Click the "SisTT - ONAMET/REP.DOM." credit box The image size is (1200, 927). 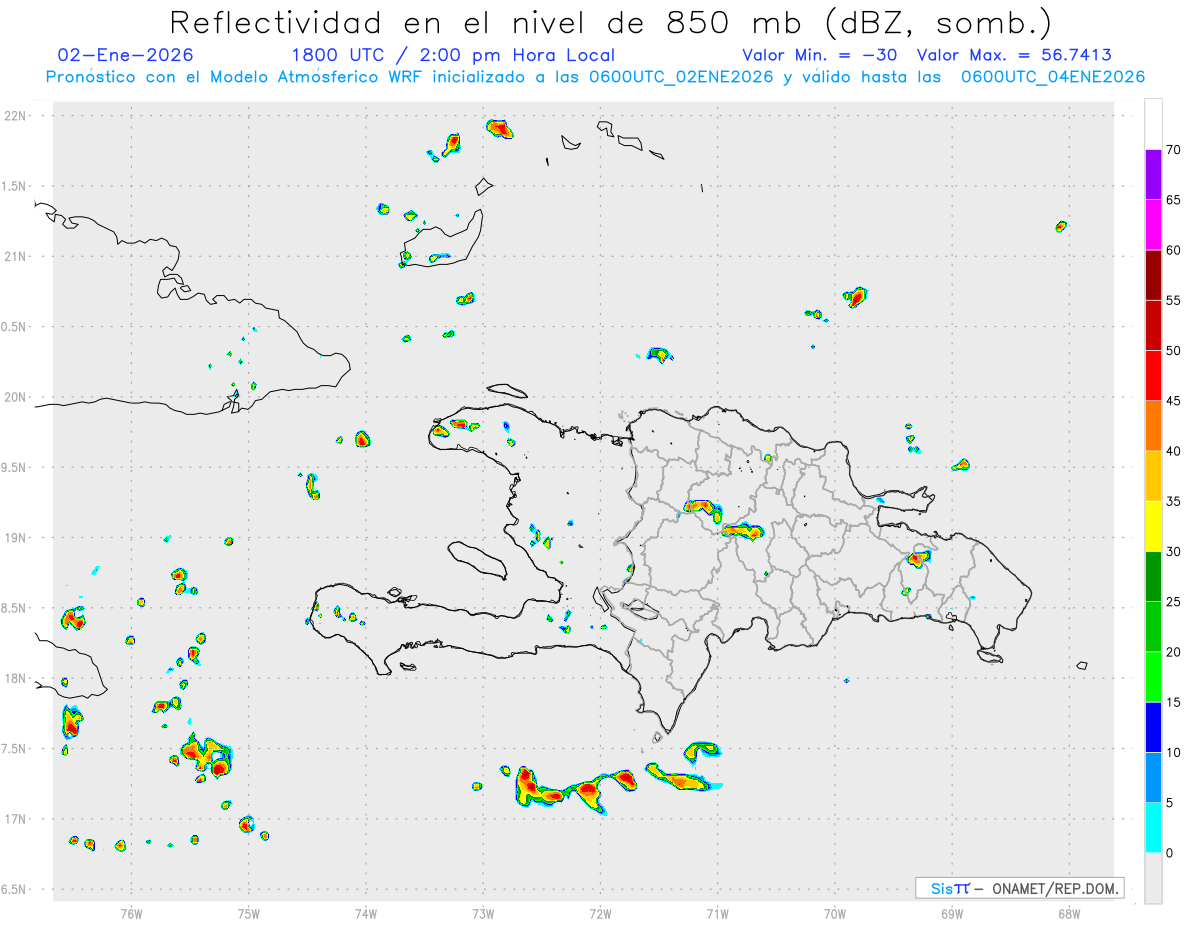pyautogui.click(x=1019, y=888)
